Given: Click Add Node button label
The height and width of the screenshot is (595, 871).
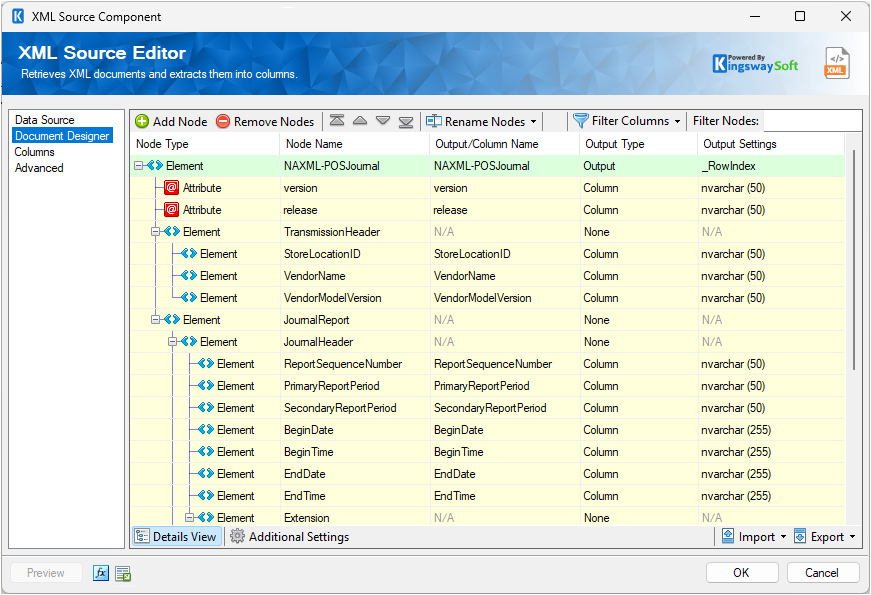Looking at the screenshot, I should pos(180,121).
